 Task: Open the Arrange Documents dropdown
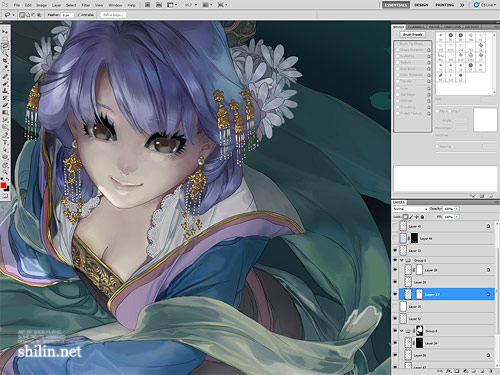pyautogui.click(x=208, y=5)
